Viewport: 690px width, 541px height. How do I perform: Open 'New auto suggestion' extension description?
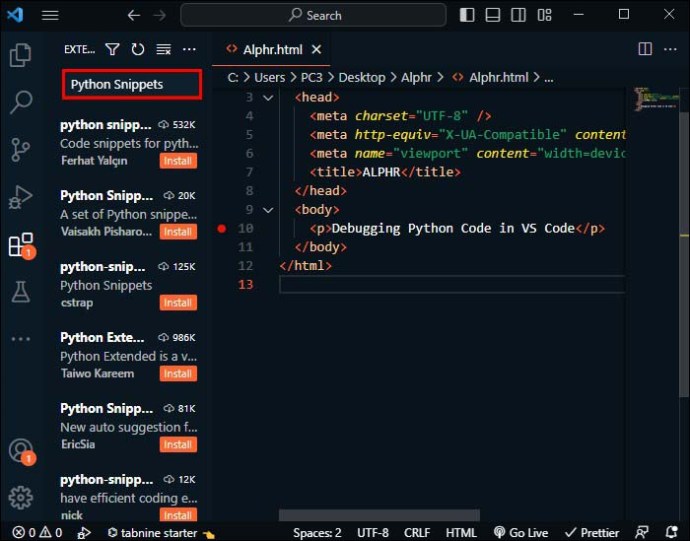coord(129,427)
